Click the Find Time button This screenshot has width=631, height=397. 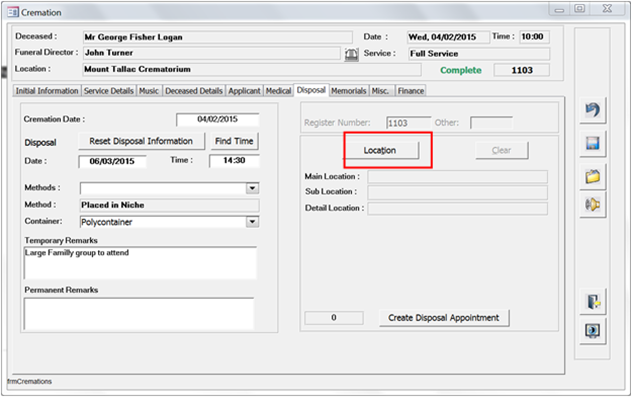point(234,141)
